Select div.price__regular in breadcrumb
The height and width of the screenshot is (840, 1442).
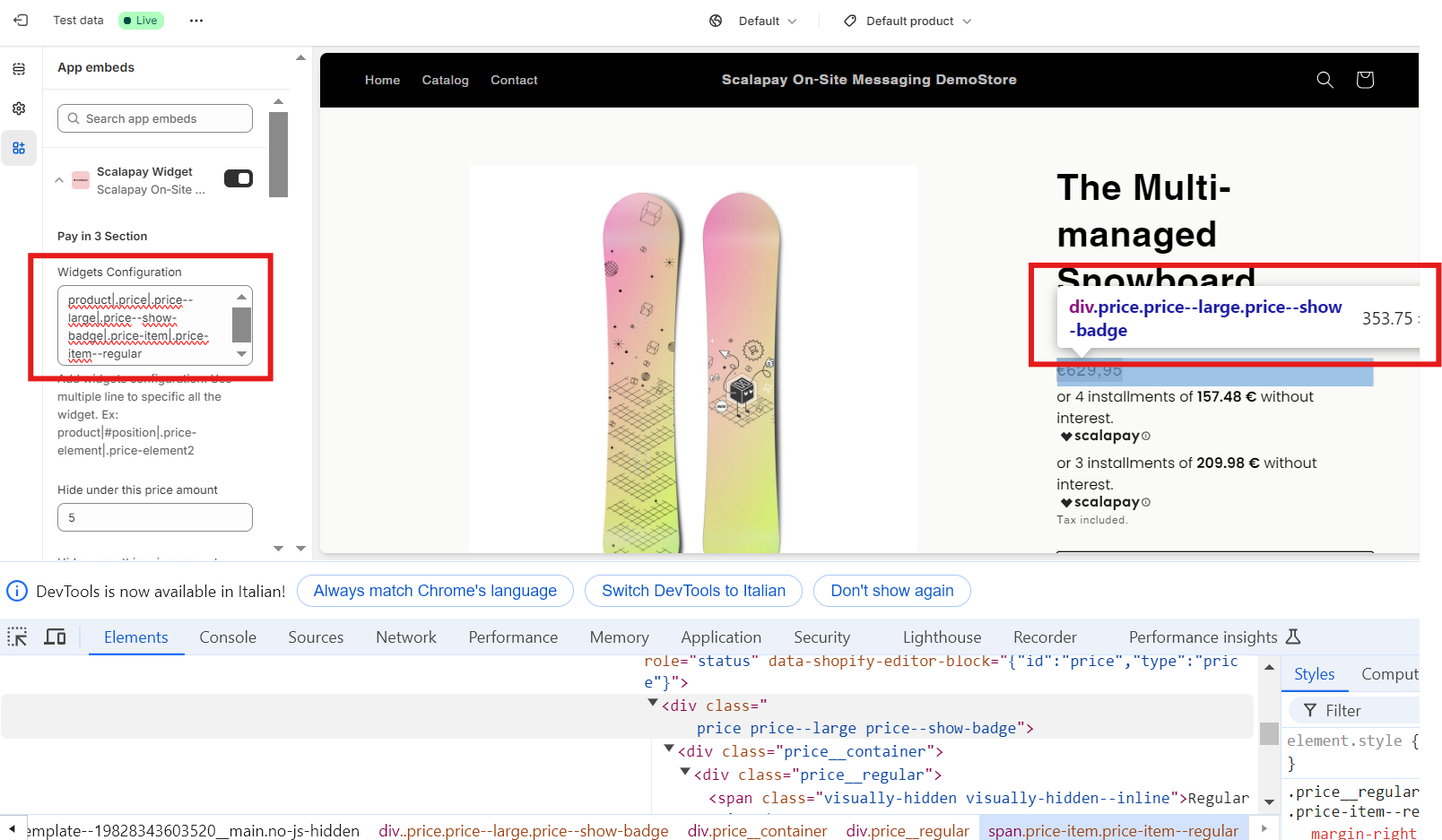(x=908, y=831)
